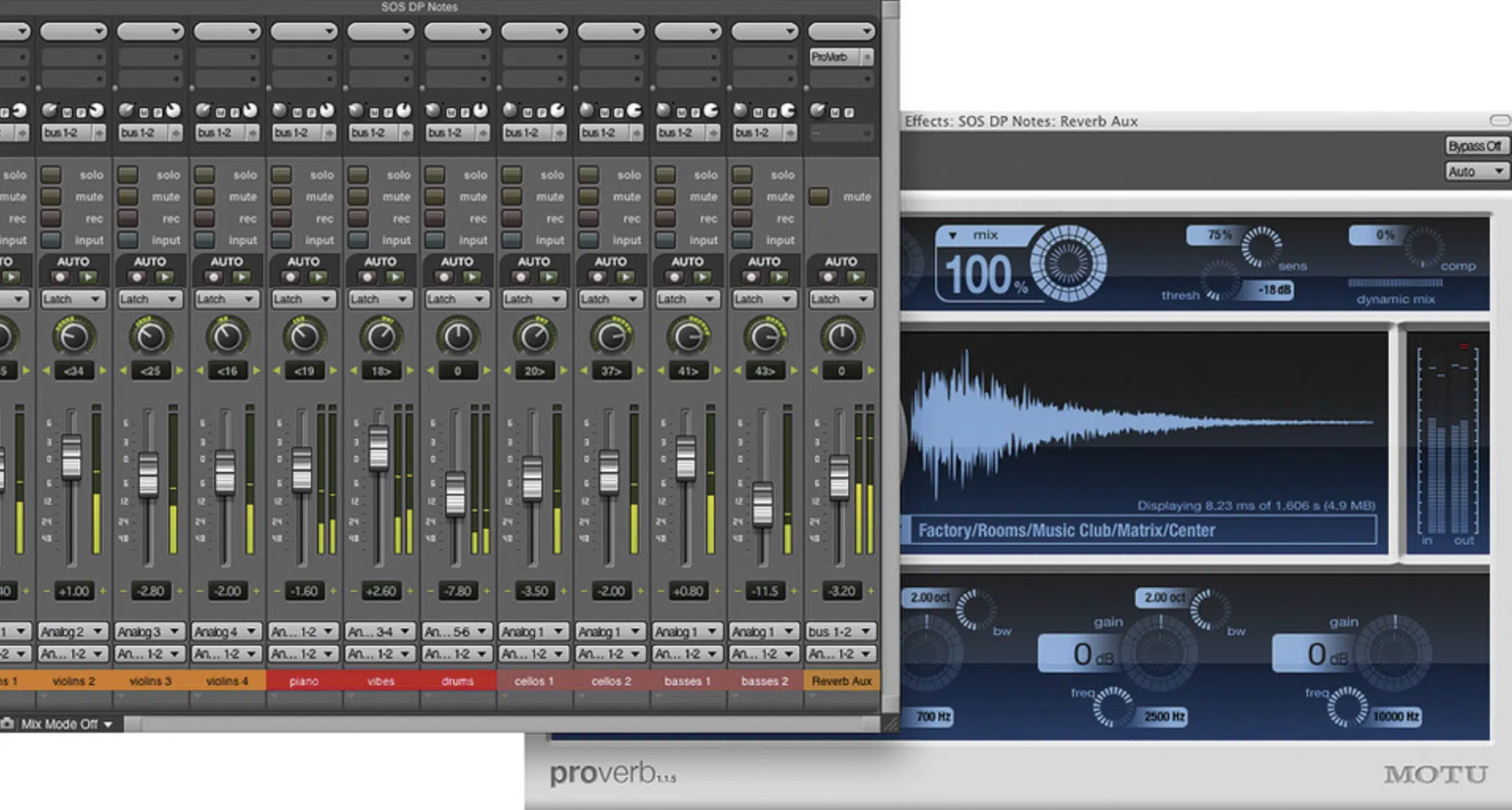The width and height of the screenshot is (1512, 810).
Task: Click the 10000 Hz frequency value
Action: pyautogui.click(x=1396, y=716)
